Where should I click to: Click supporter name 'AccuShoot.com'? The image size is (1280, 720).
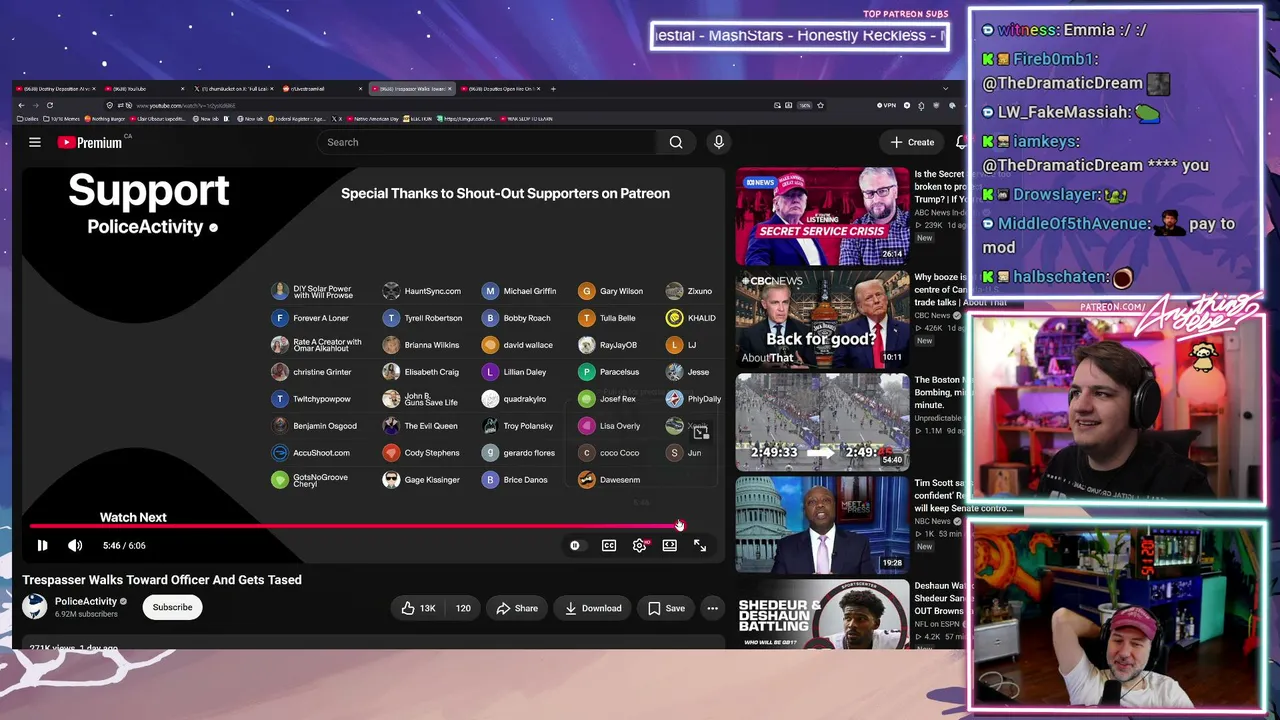tap(321, 453)
